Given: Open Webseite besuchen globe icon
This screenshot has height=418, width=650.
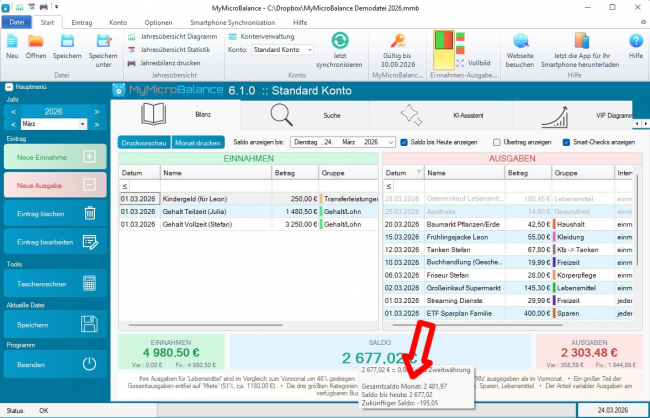Looking at the screenshot, I should click(x=521, y=42).
